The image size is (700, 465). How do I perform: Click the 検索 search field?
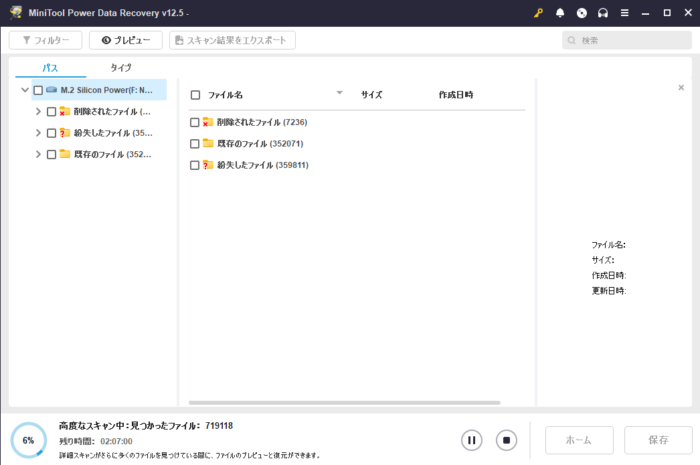[x=627, y=40]
